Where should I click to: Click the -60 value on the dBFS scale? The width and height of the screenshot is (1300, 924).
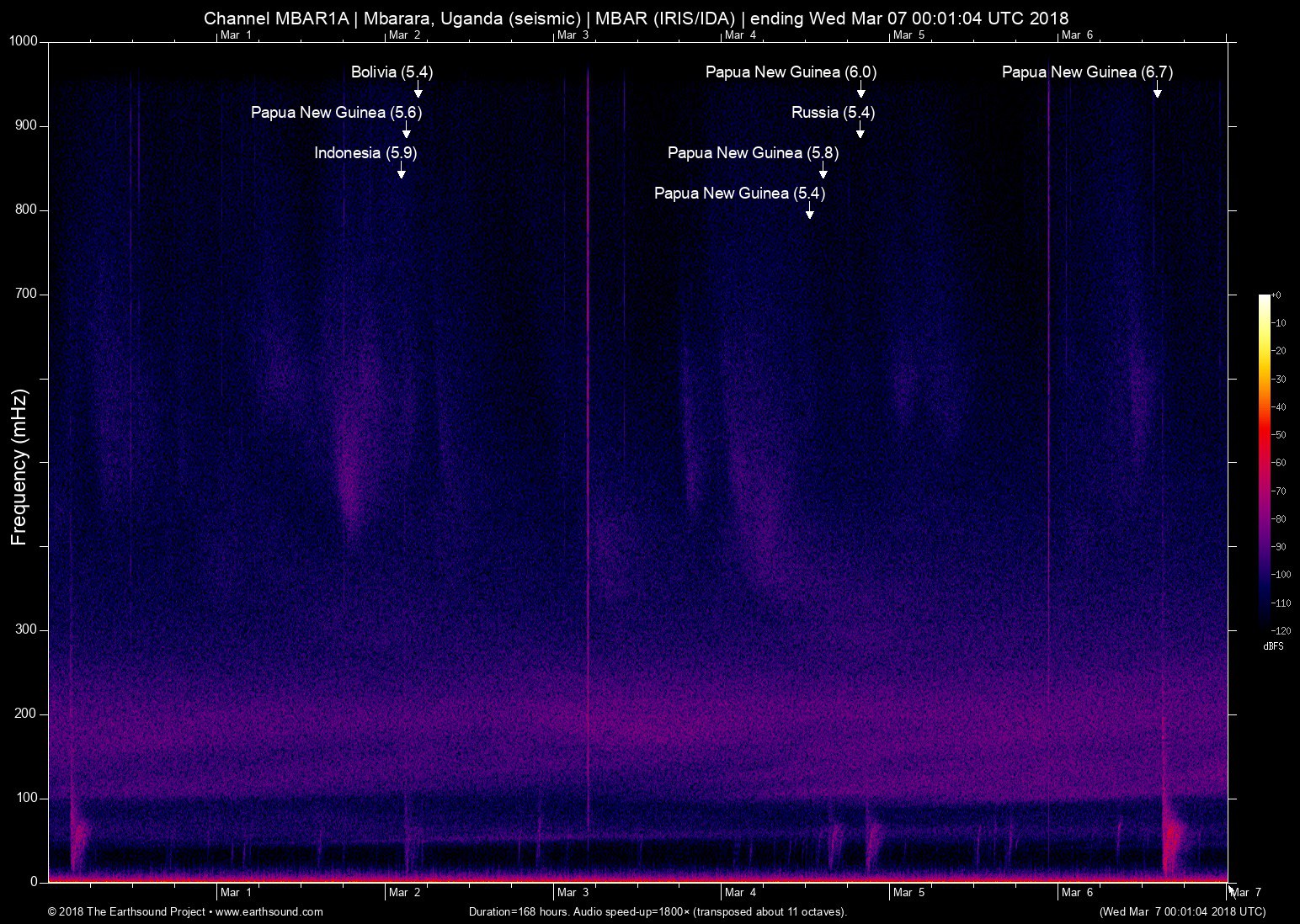click(1279, 463)
